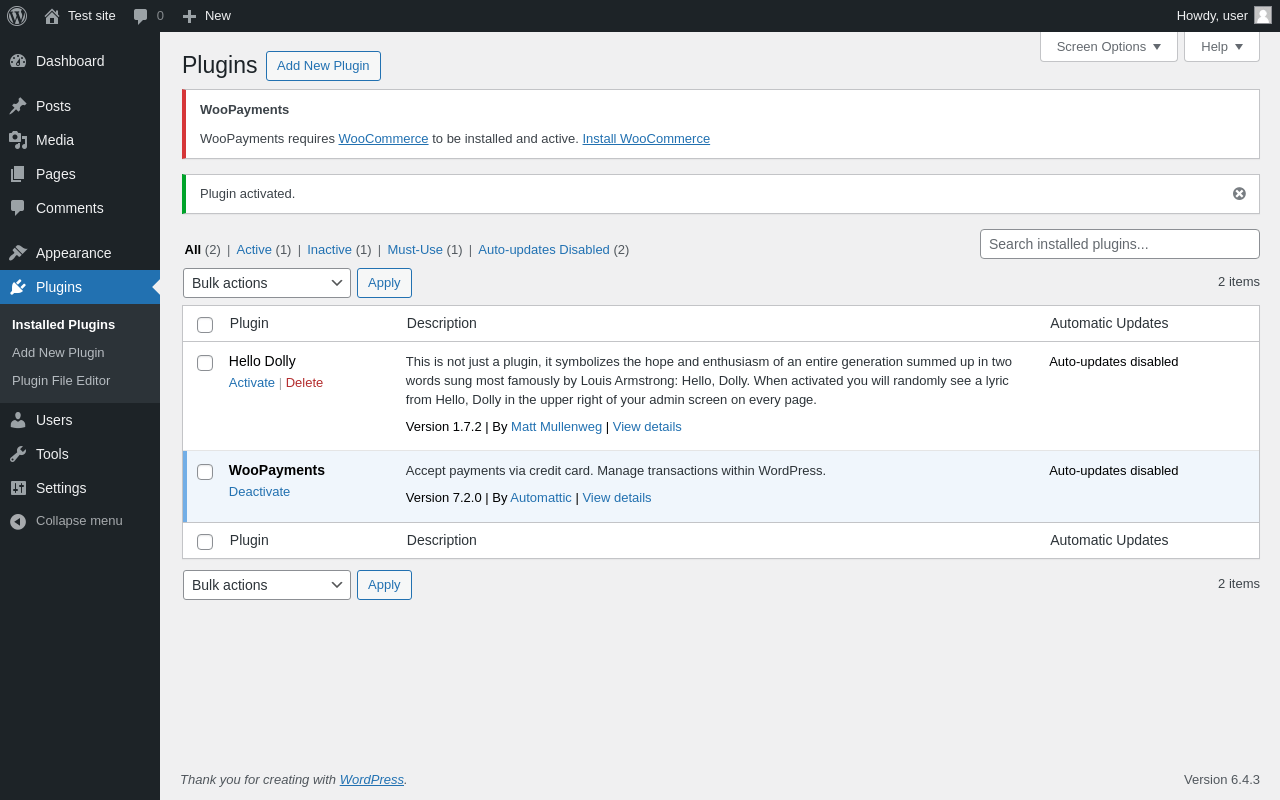
Task: Click the Install WooCommerce link
Action: coord(646,139)
